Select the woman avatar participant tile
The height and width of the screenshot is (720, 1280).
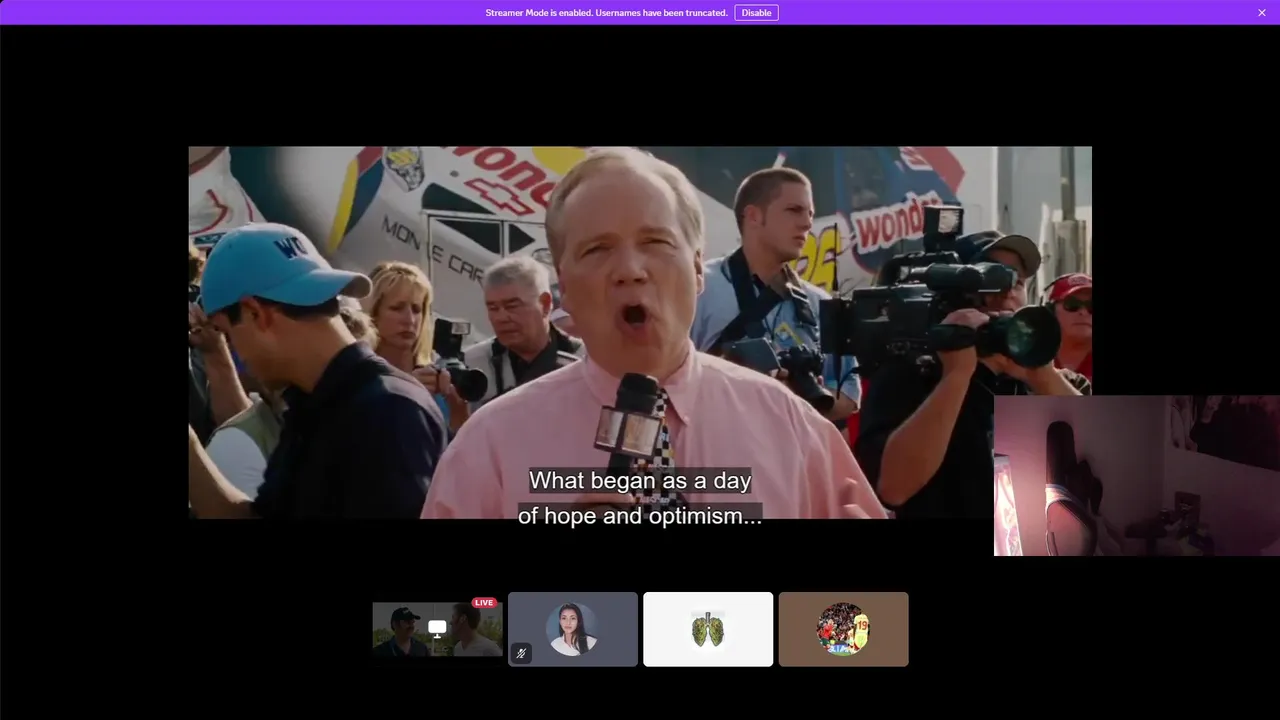(x=573, y=629)
